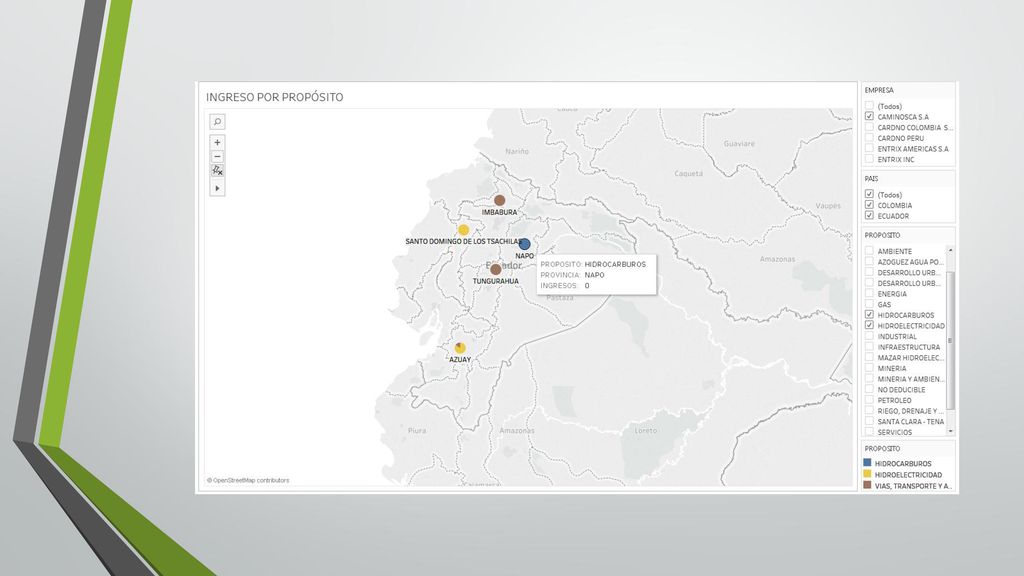Screen dimensions: 1024x576
Task: Click the TUNGURAHUA province label
Action: click(496, 281)
